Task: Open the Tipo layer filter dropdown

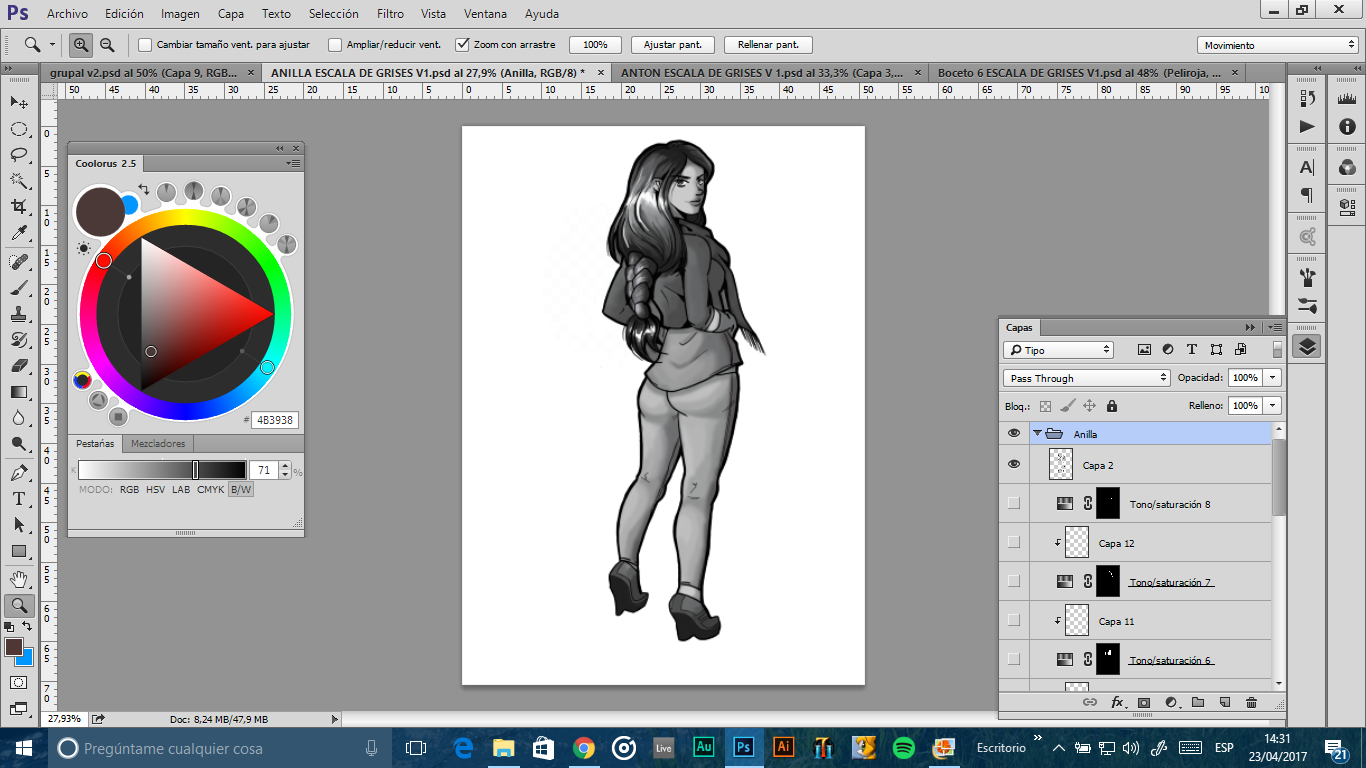Action: (1058, 350)
